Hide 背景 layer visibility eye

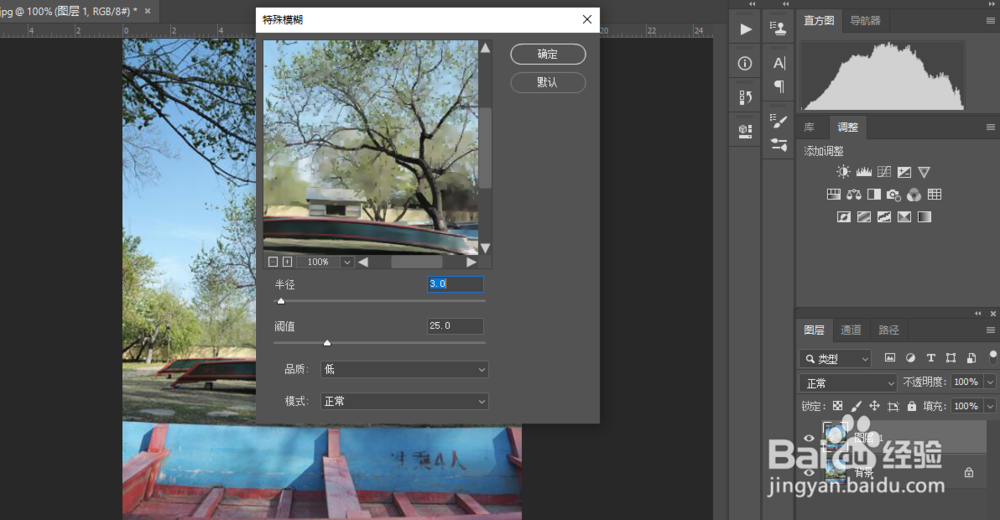tap(809, 473)
